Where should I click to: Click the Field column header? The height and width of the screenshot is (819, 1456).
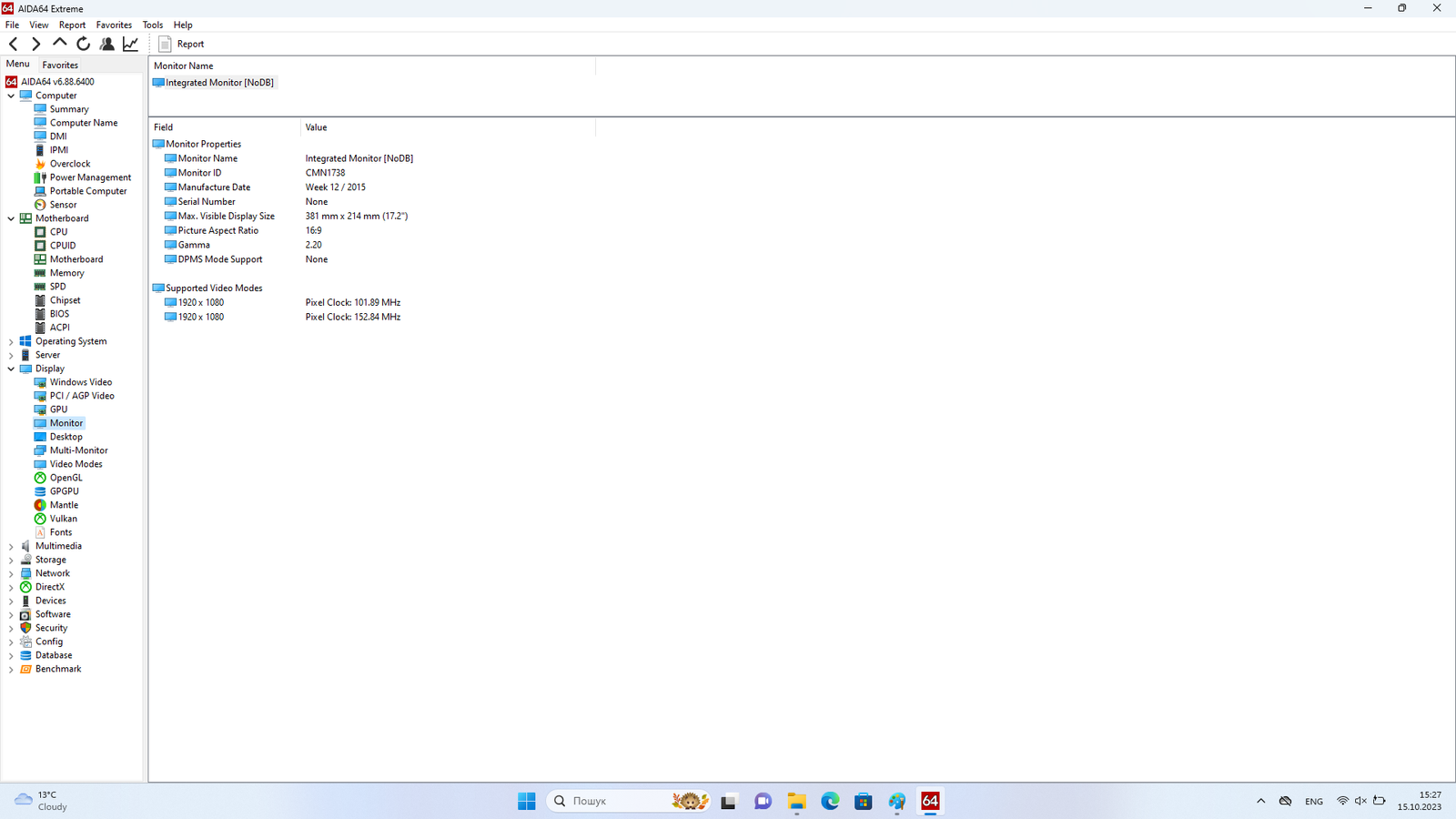(225, 127)
